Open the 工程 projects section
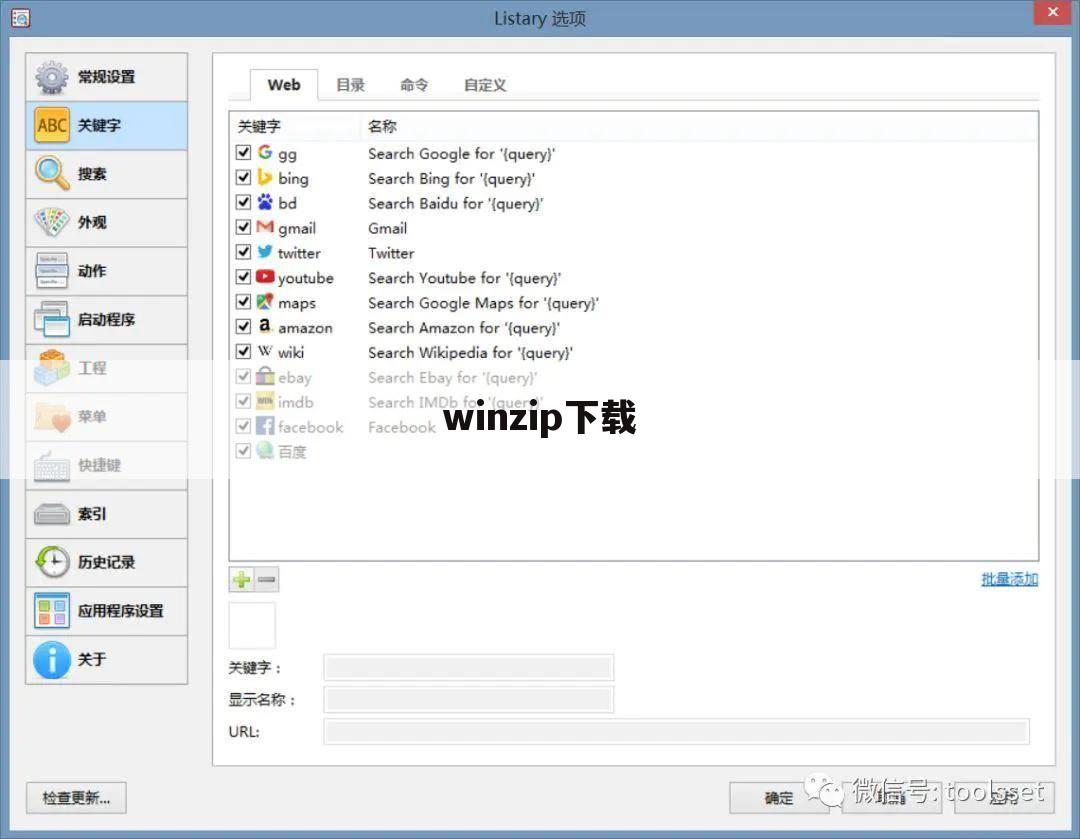Screen dimensions: 1080x839 106,369
